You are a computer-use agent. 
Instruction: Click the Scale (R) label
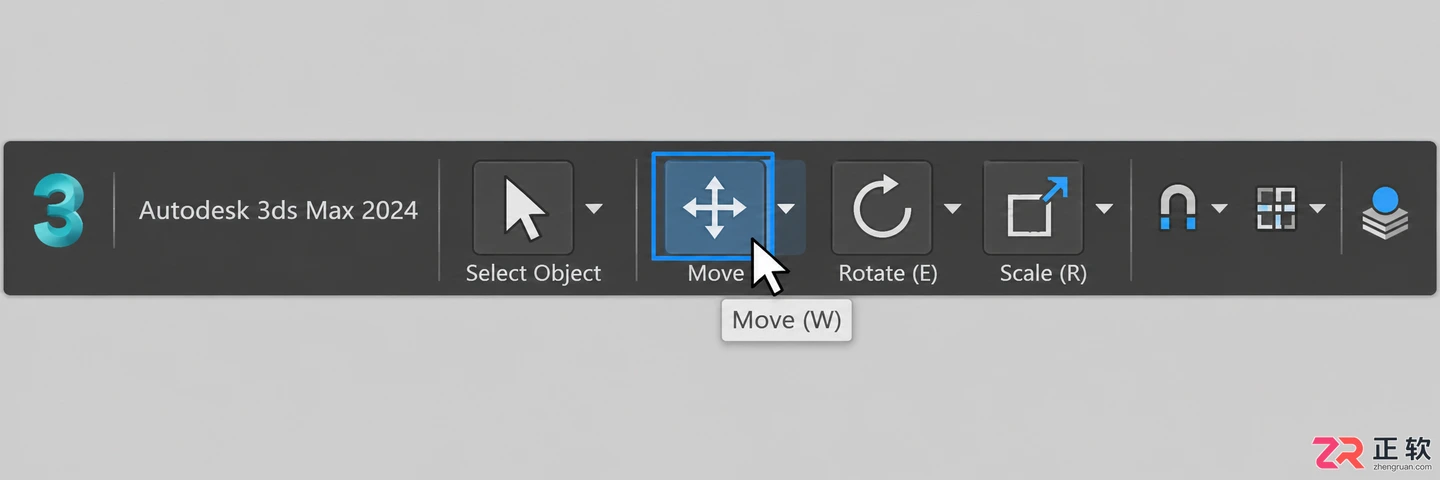tap(1043, 273)
